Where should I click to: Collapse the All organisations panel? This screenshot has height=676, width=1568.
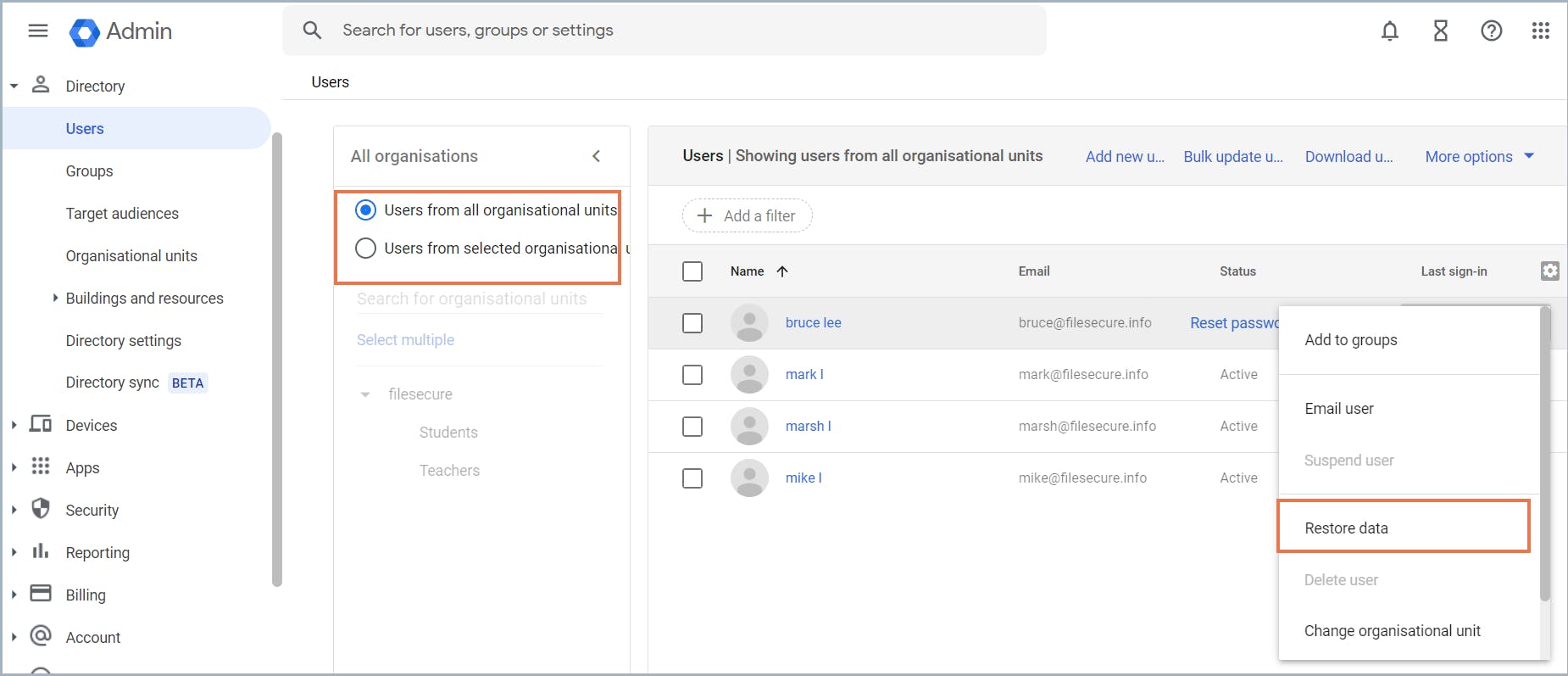click(x=597, y=156)
